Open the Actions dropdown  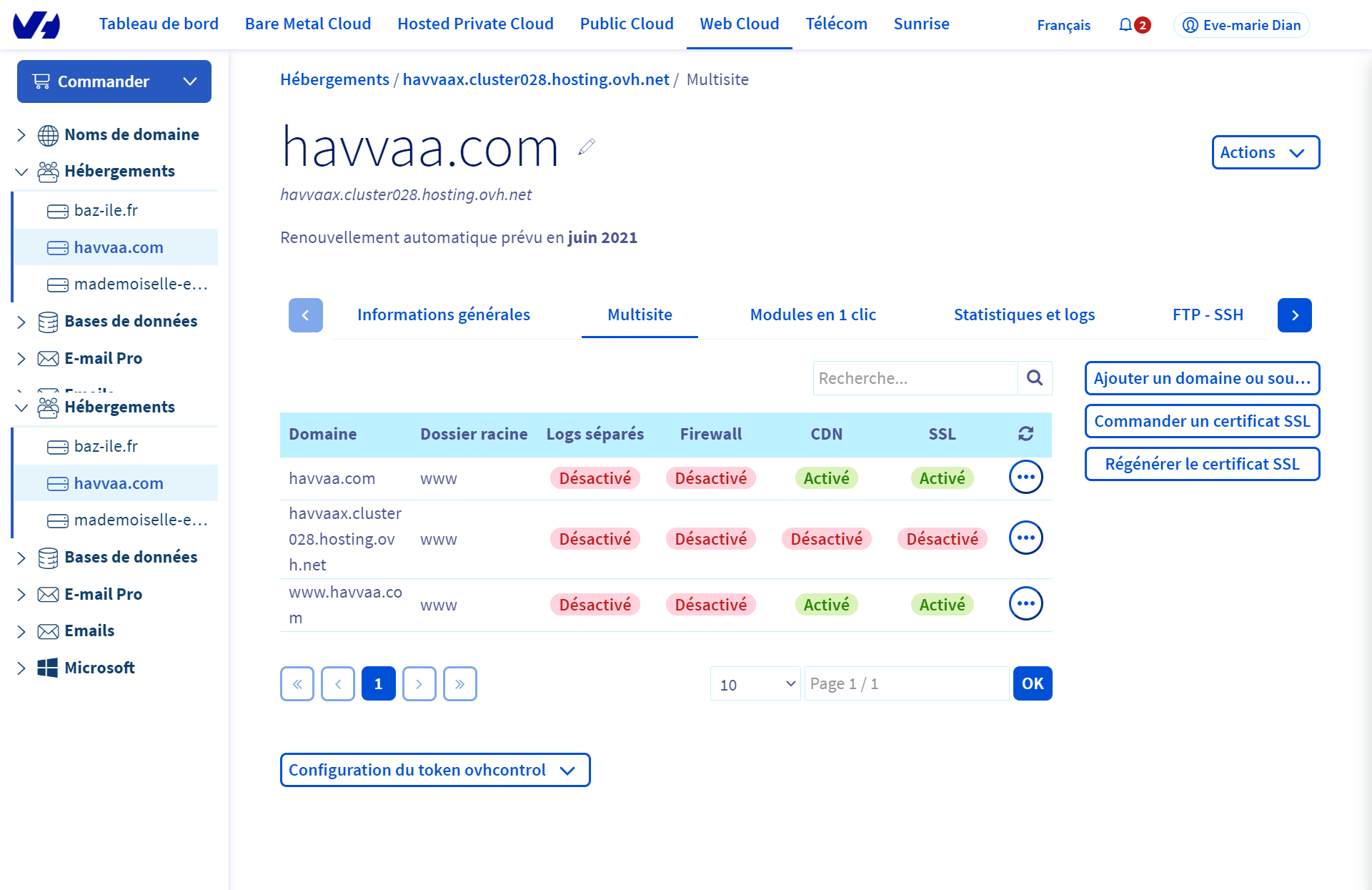(x=1265, y=152)
